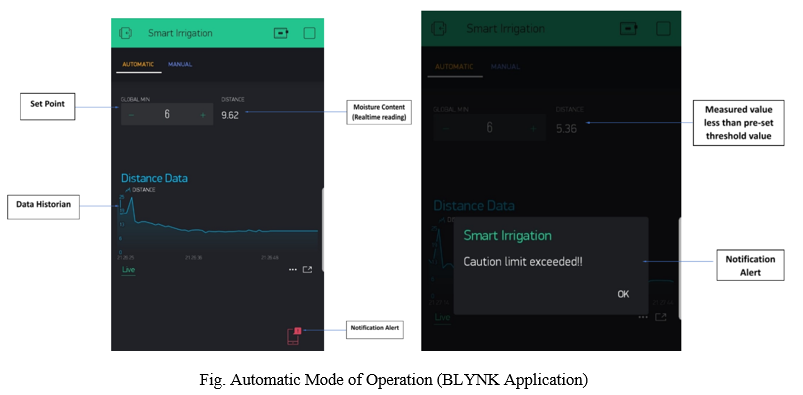The height and width of the screenshot is (395, 803).
Task: Dismiss the alert with OK button
Action: 623,294
